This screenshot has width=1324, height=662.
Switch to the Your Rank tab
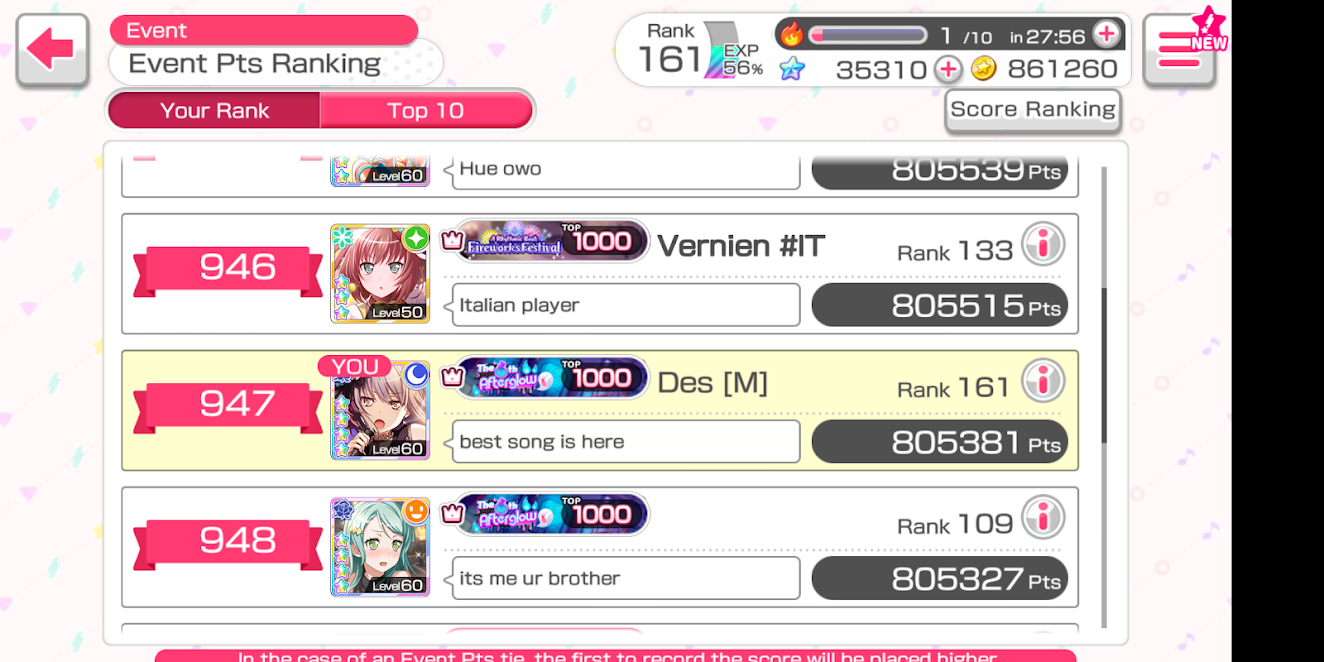(x=214, y=110)
